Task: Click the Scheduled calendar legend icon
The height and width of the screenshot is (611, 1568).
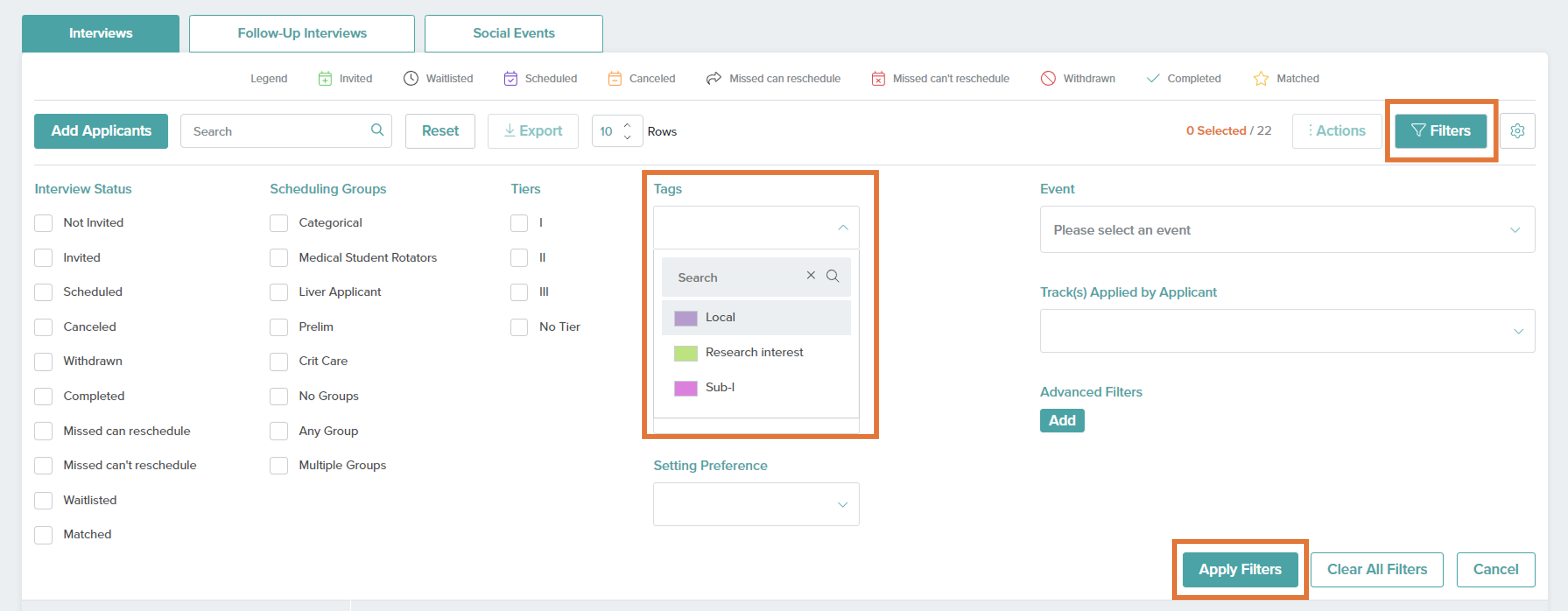Action: [511, 78]
